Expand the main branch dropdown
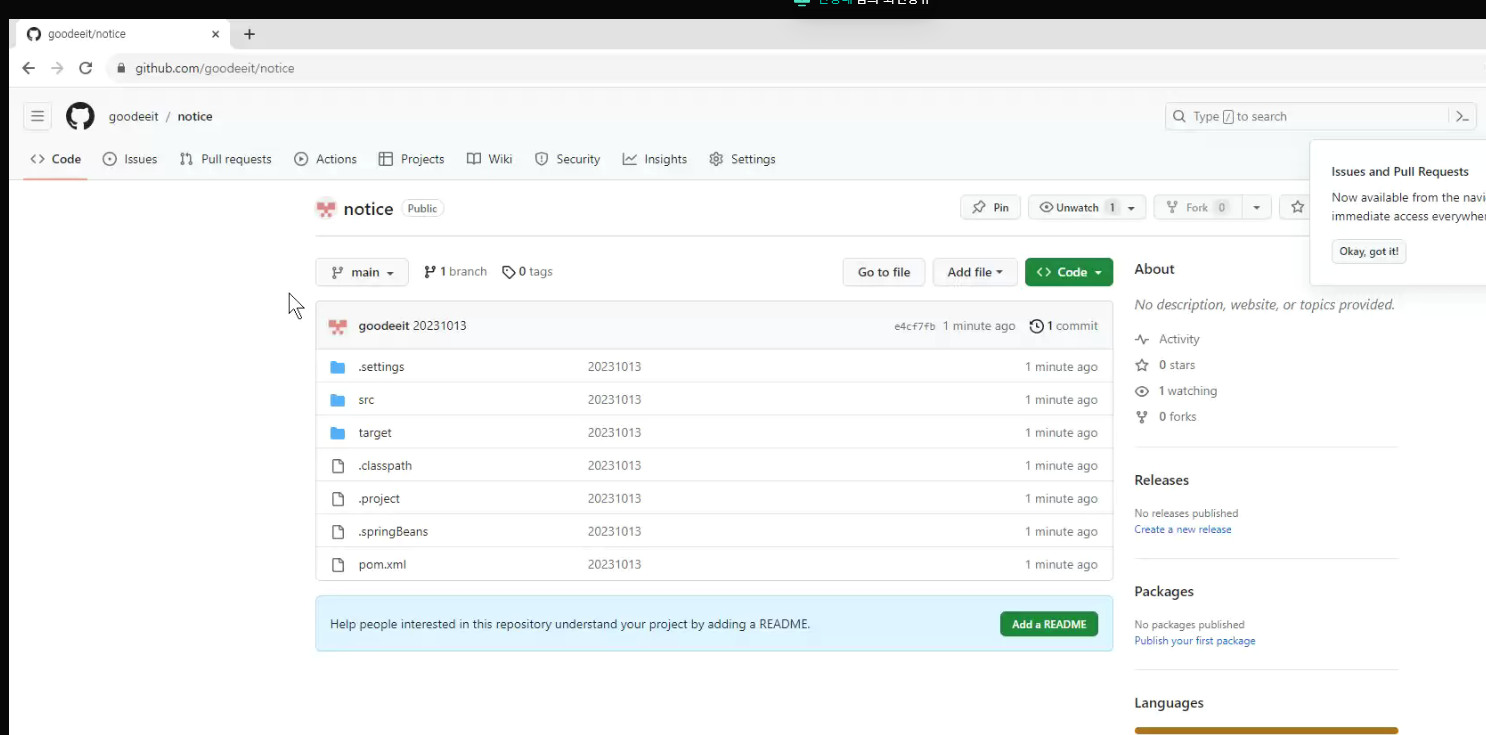The image size is (1486, 735). tap(362, 272)
